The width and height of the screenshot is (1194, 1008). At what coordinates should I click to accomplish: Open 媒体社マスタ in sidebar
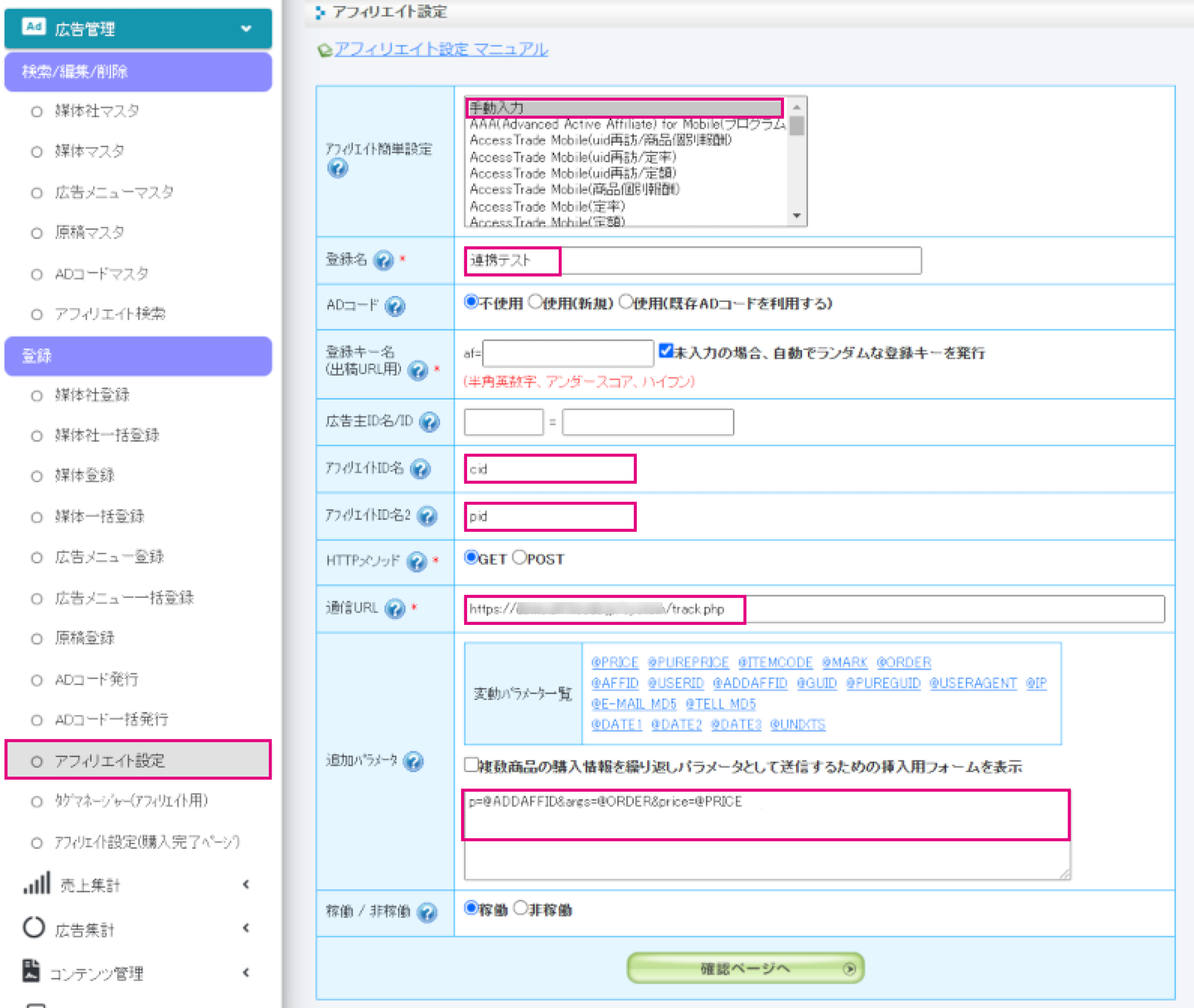coord(97,111)
